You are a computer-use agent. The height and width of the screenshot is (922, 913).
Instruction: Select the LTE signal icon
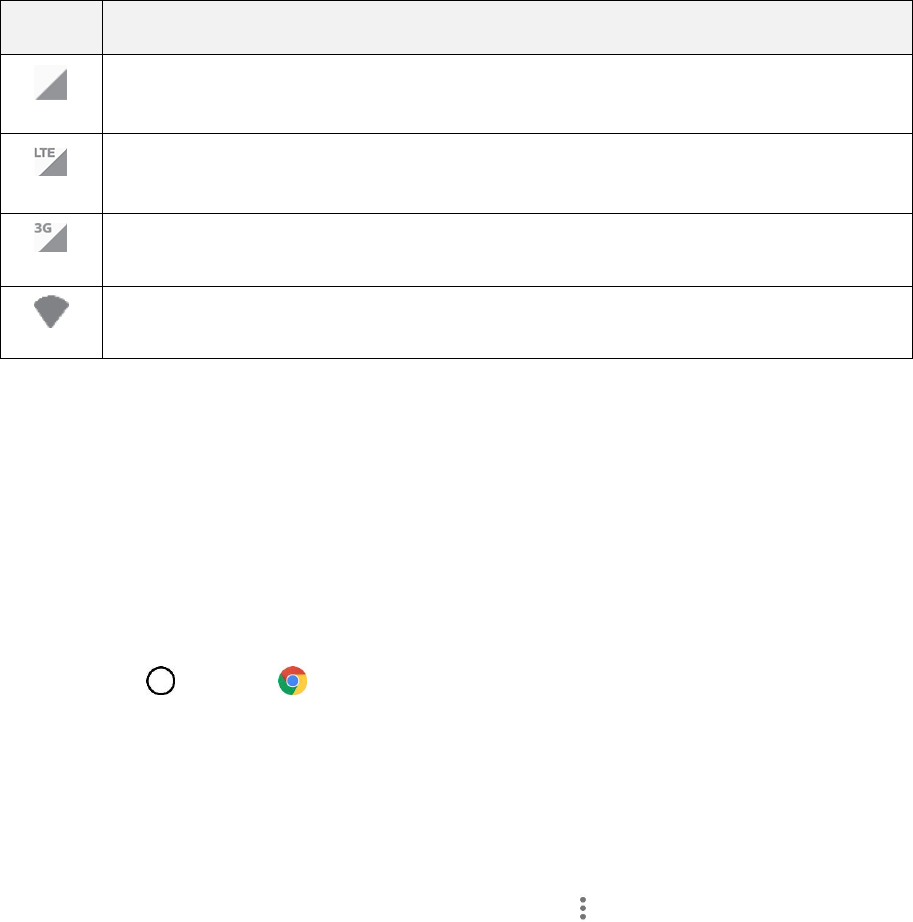pos(51,162)
